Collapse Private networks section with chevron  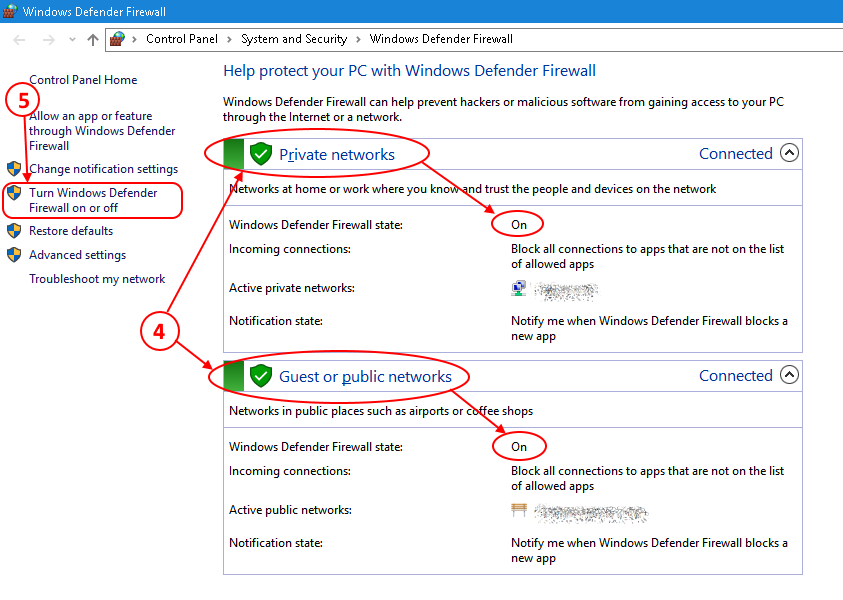[789, 153]
